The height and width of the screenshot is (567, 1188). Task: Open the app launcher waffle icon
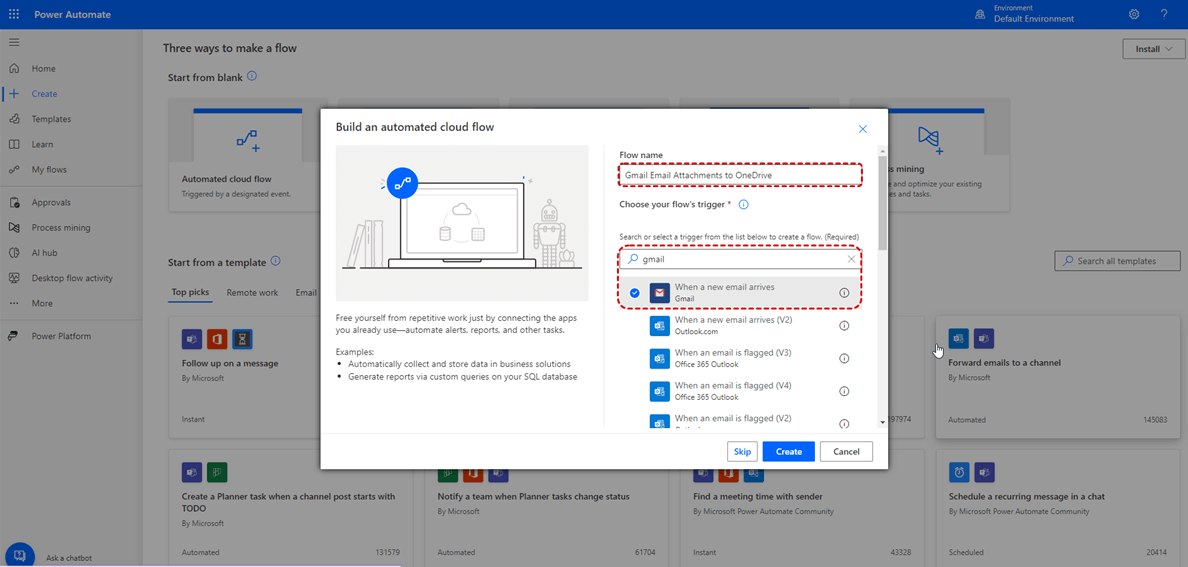click(x=14, y=14)
